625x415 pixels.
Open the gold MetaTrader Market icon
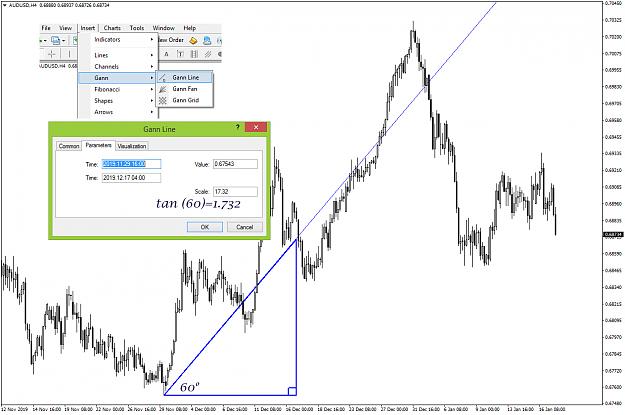(x=193, y=40)
